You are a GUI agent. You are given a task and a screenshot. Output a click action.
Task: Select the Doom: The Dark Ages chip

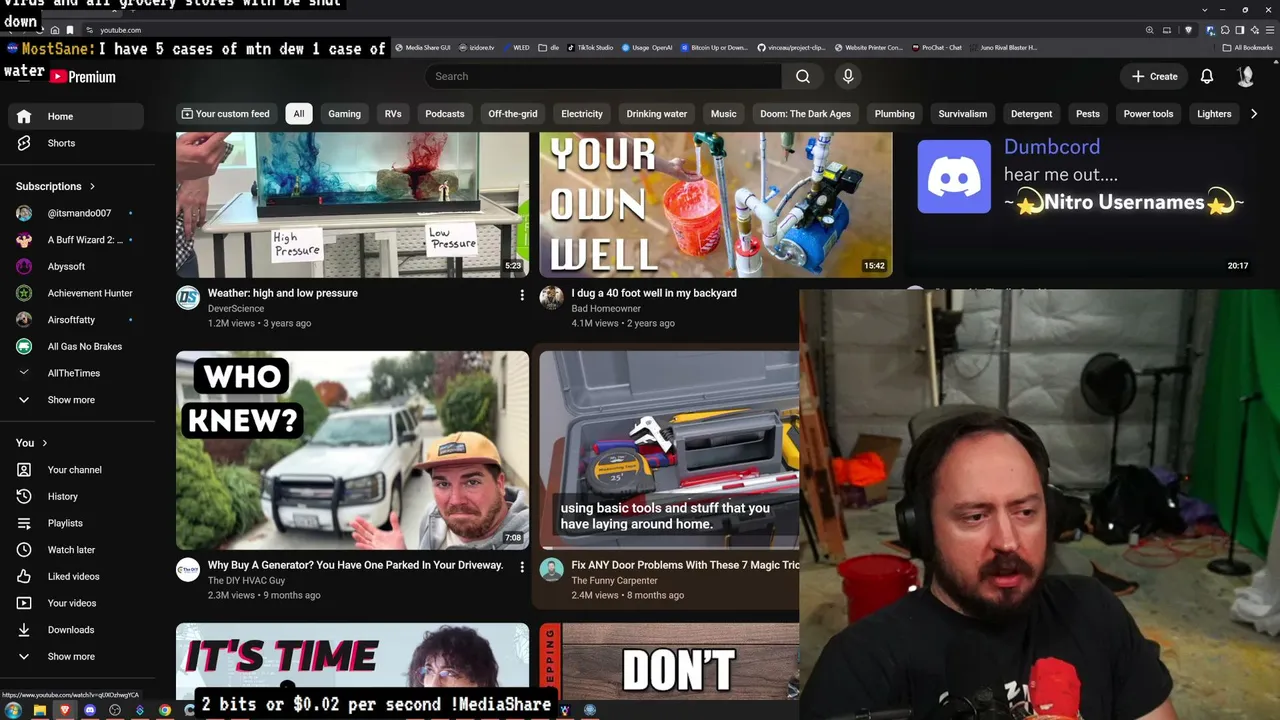tap(805, 114)
